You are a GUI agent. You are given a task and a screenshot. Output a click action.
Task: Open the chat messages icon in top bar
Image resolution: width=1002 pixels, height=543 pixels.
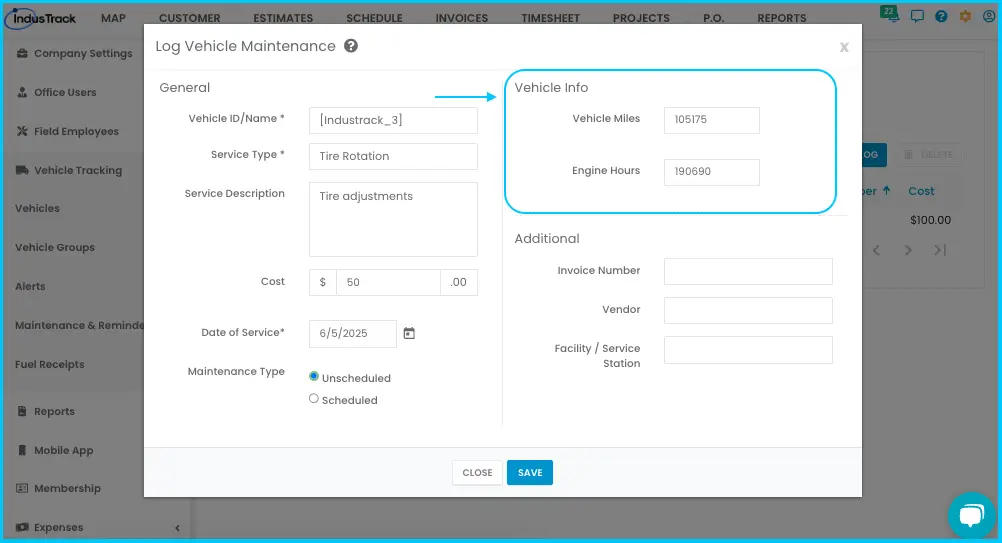917,17
